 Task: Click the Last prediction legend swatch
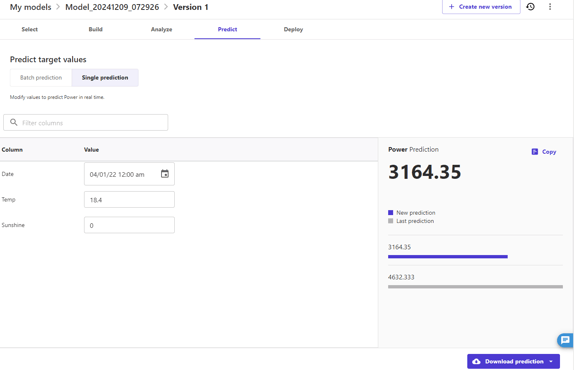(x=391, y=221)
